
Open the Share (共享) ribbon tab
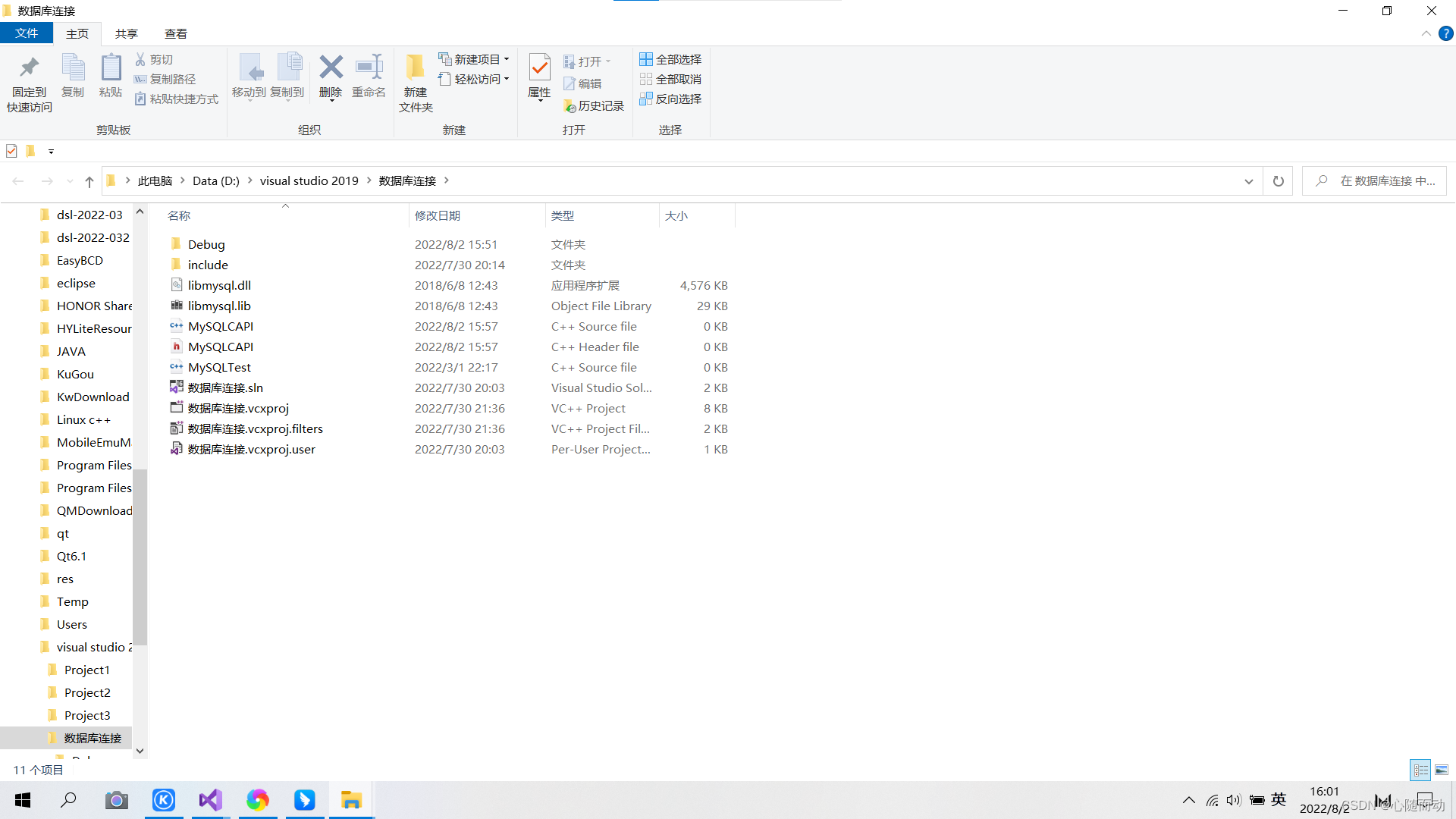tap(126, 33)
